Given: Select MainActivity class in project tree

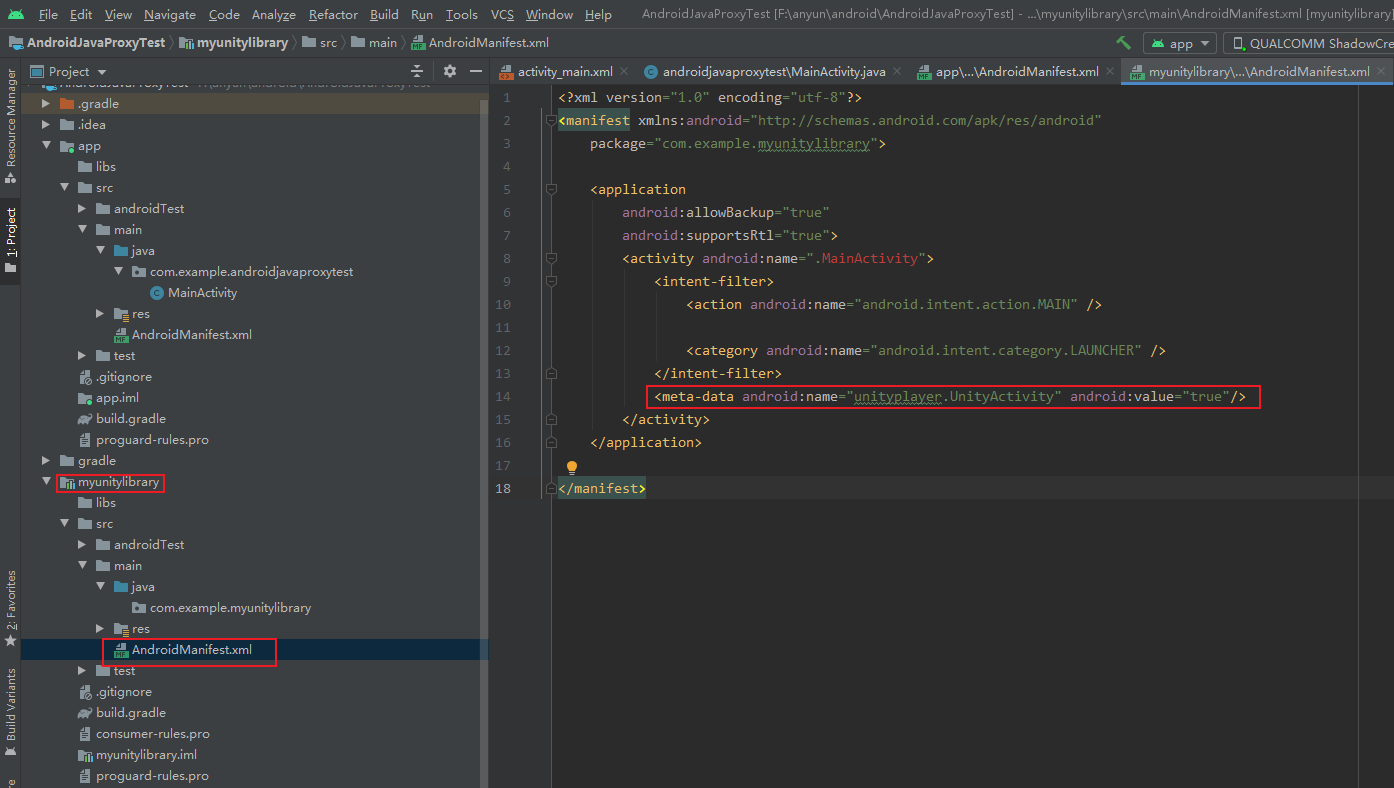Looking at the screenshot, I should pyautogui.click(x=202, y=293).
